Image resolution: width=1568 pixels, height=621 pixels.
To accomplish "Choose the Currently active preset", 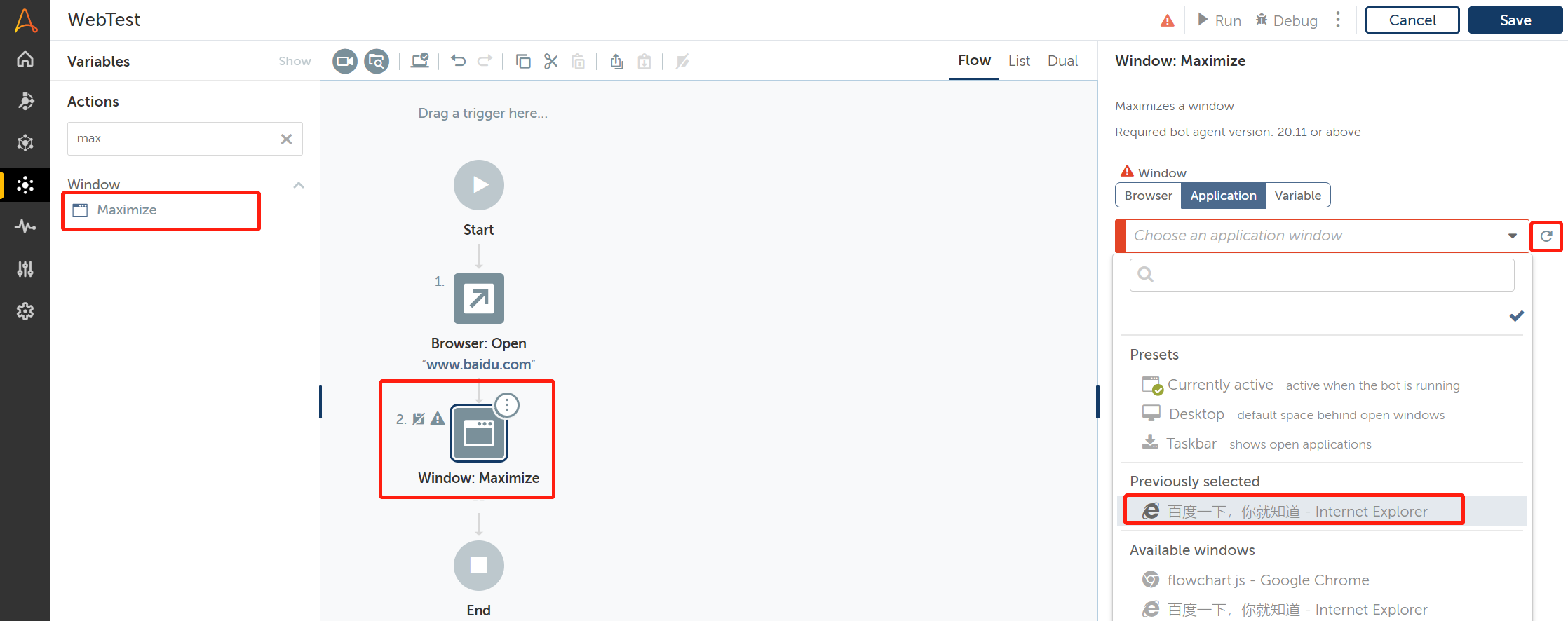I will (x=1322, y=385).
